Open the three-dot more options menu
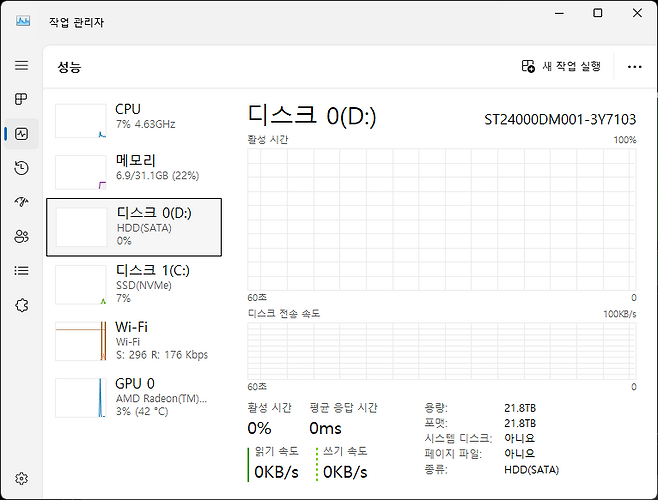 coord(634,66)
